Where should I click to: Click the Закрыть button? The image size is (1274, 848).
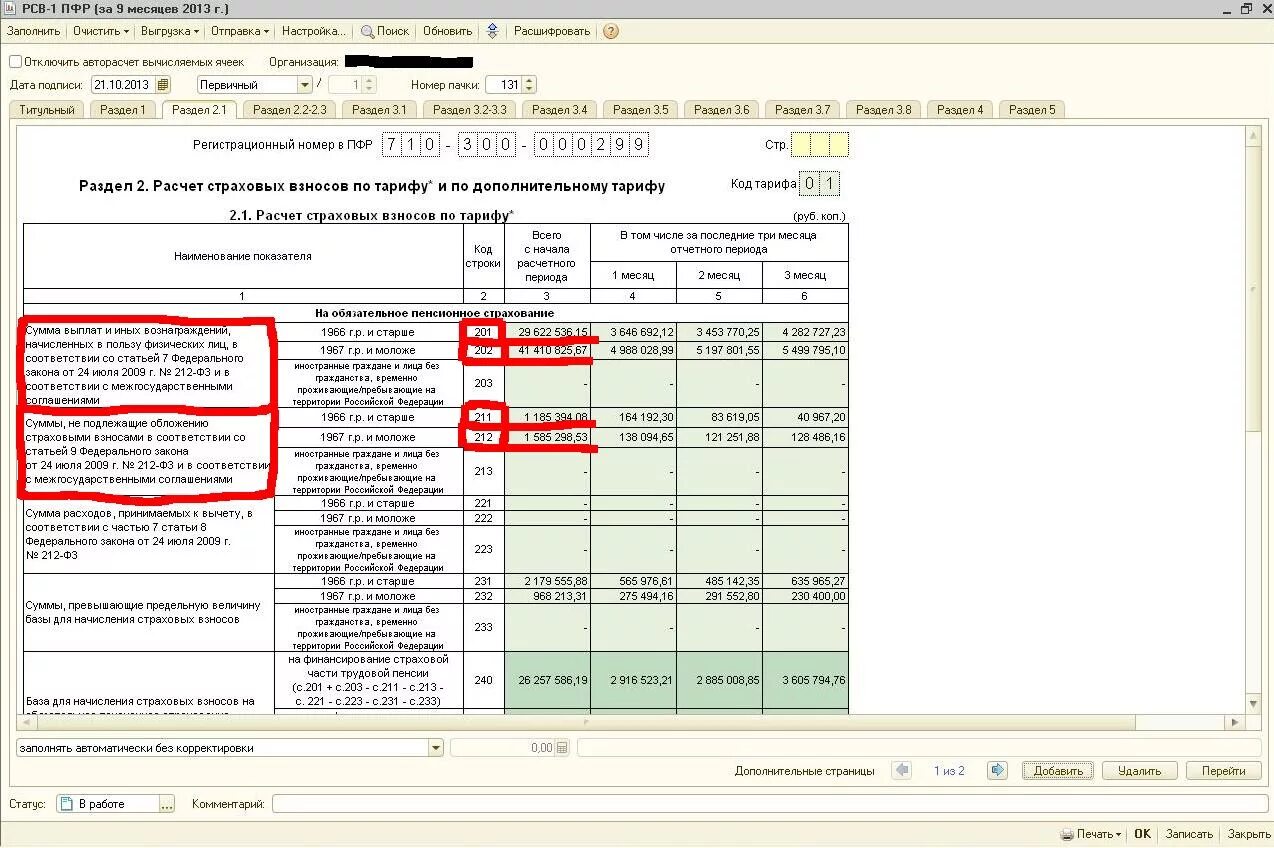tap(1248, 834)
